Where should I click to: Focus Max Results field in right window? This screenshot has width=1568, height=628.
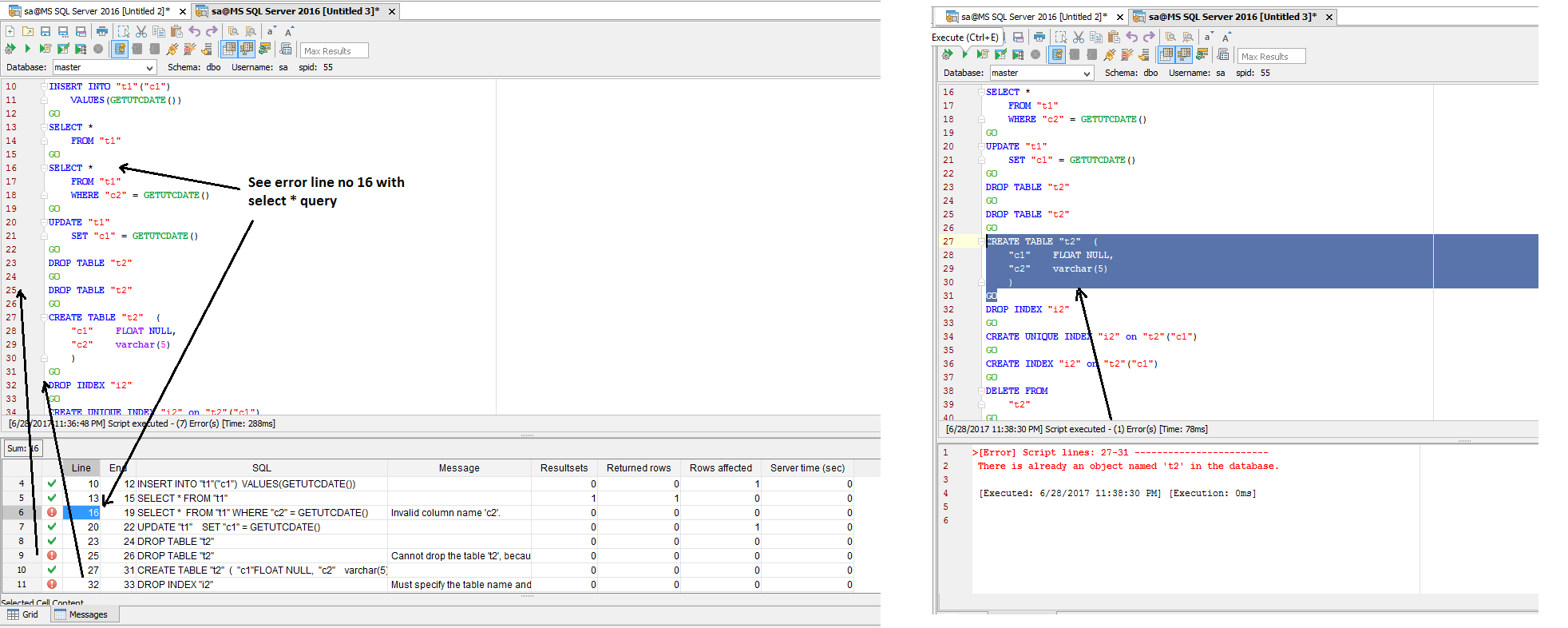[x=1272, y=56]
